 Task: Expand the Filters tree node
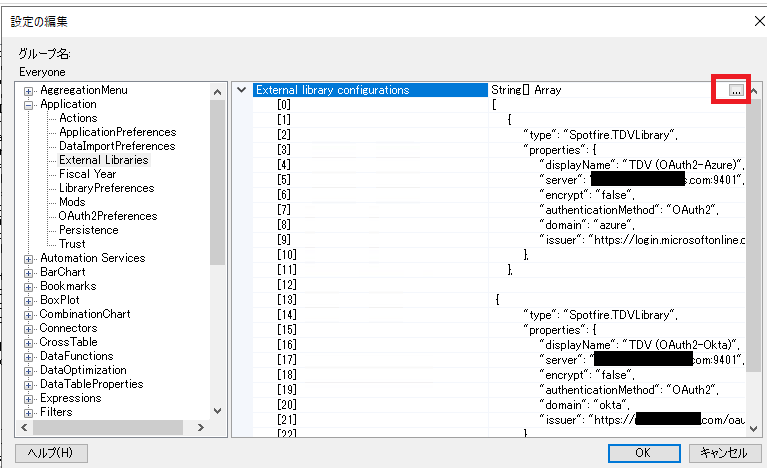(x=28, y=413)
